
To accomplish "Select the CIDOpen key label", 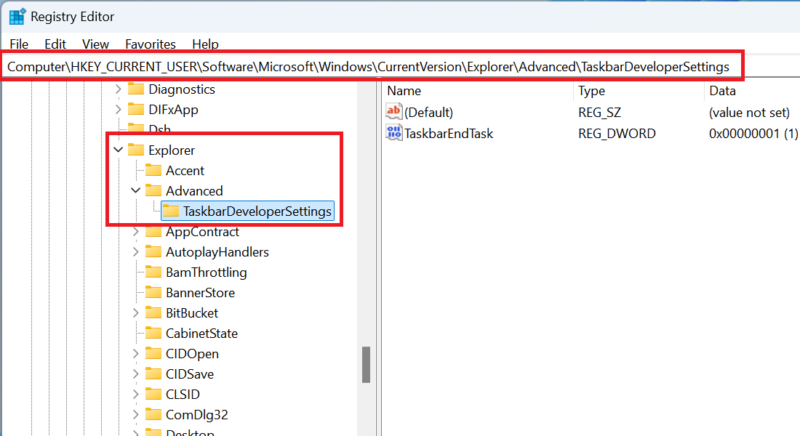I will 192,354.
